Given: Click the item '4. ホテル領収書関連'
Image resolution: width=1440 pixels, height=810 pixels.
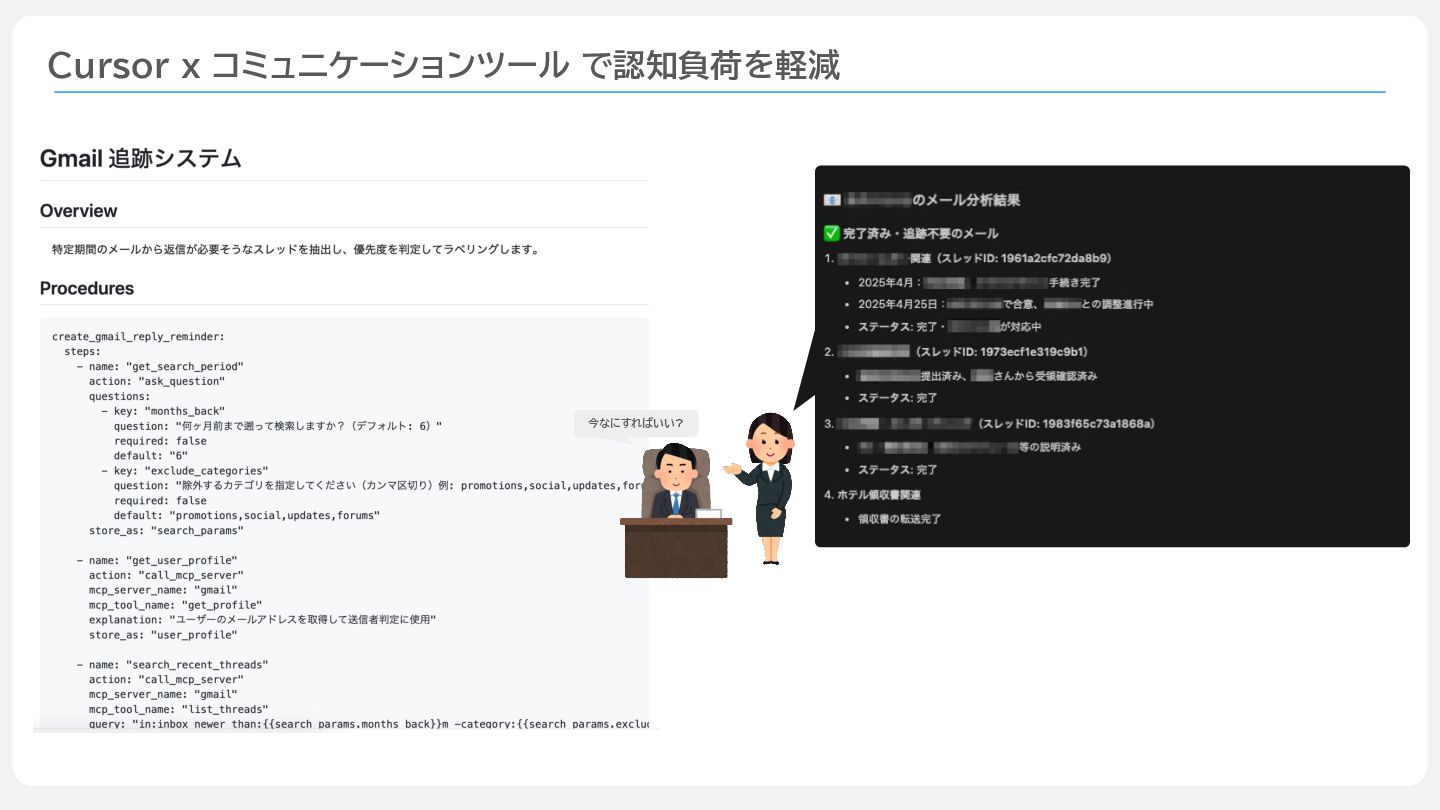Looking at the screenshot, I should (873, 495).
